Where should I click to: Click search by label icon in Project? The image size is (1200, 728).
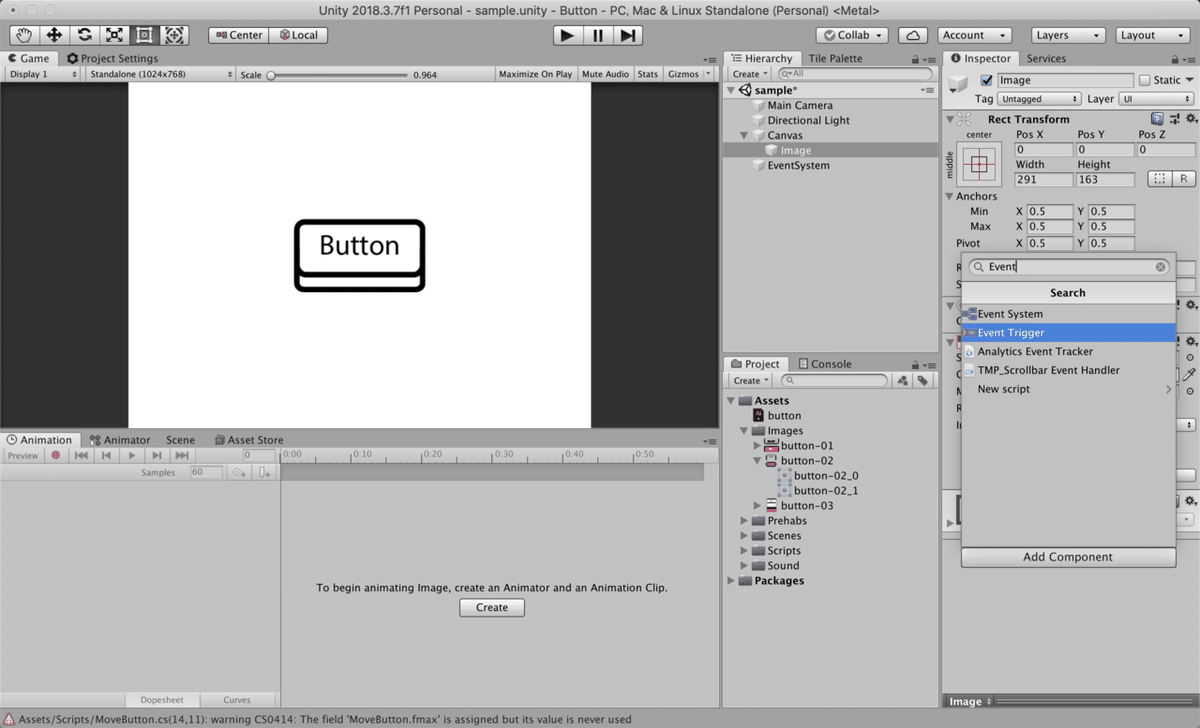click(922, 381)
